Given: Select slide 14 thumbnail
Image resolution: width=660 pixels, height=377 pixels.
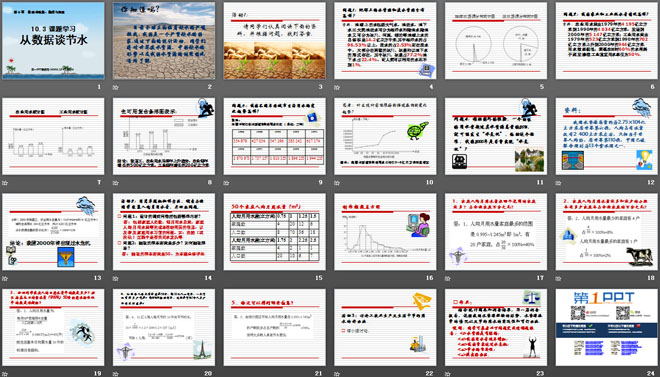Looking at the screenshot, I should point(164,232).
